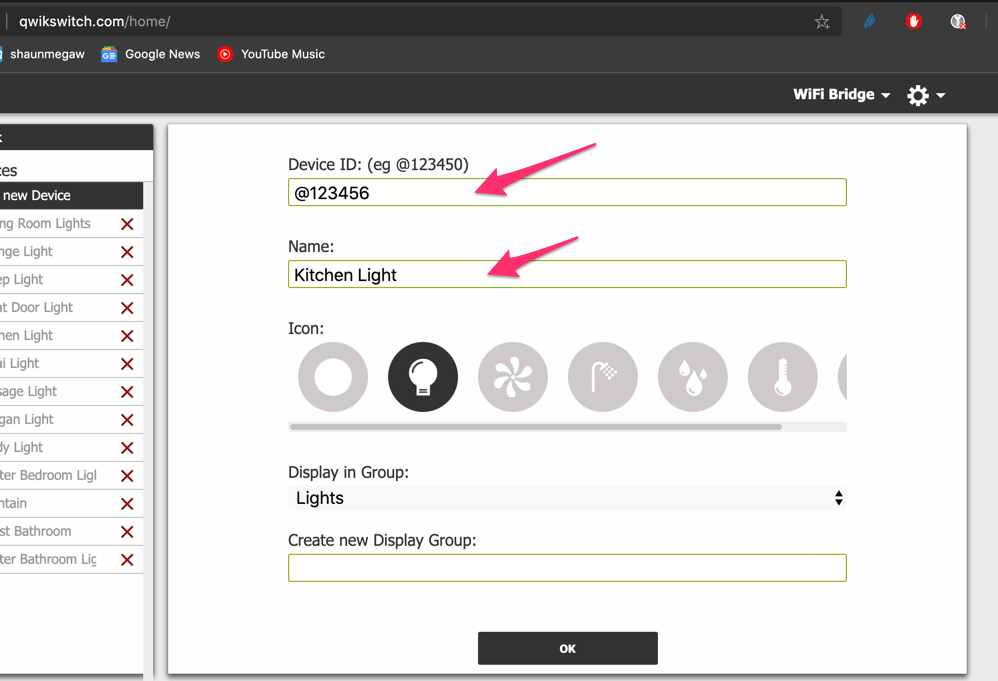Click the icon list horizontal scrollbar
Viewport: 998px width, 681px height.
[x=536, y=427]
